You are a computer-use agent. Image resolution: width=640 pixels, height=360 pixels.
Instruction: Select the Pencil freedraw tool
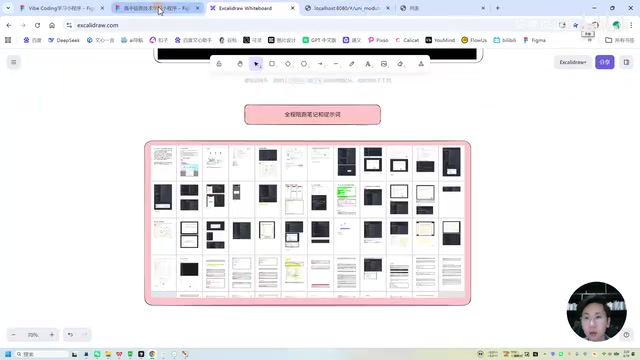coord(352,64)
